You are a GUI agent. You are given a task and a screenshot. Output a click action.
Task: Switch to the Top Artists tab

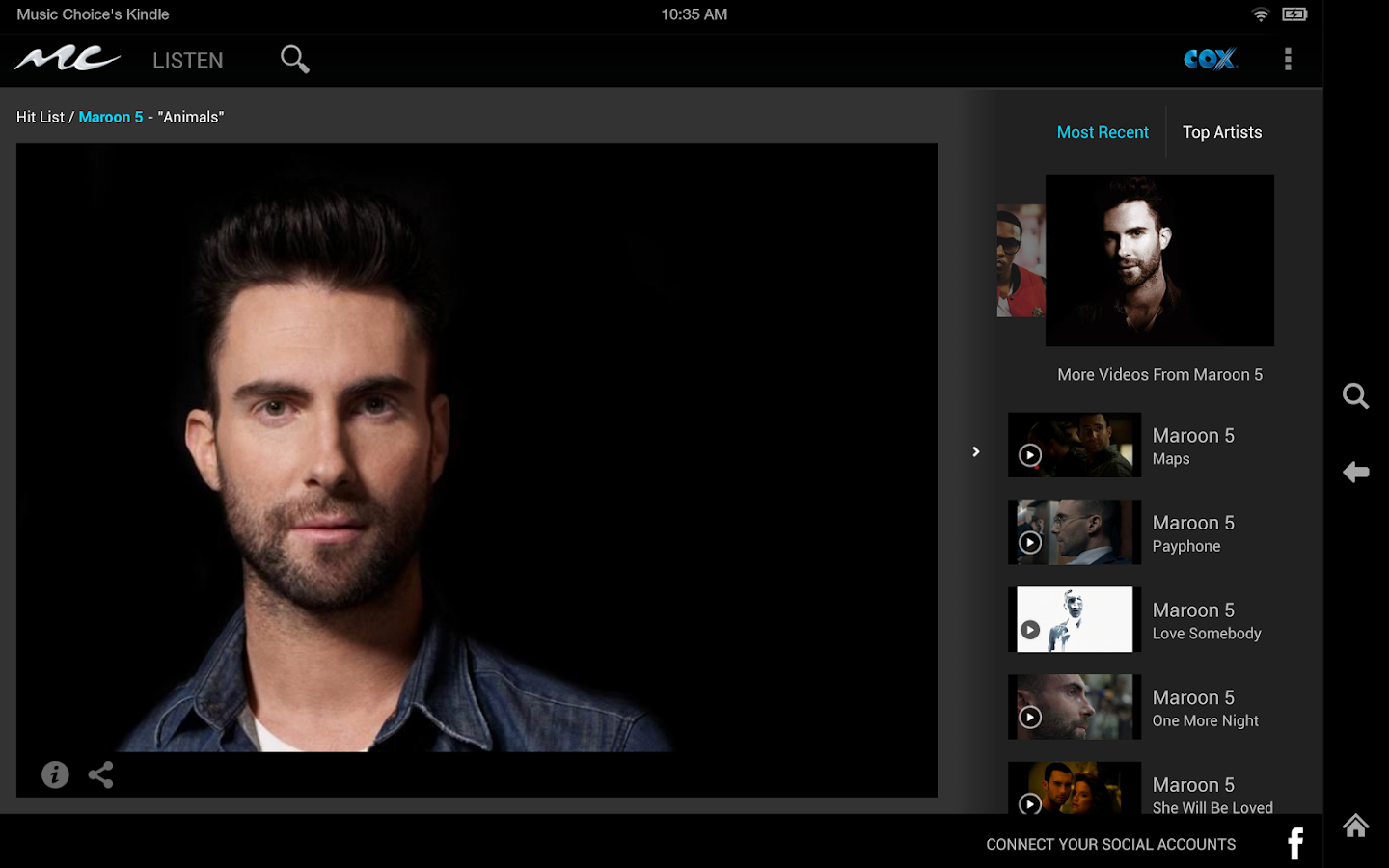[x=1222, y=132]
